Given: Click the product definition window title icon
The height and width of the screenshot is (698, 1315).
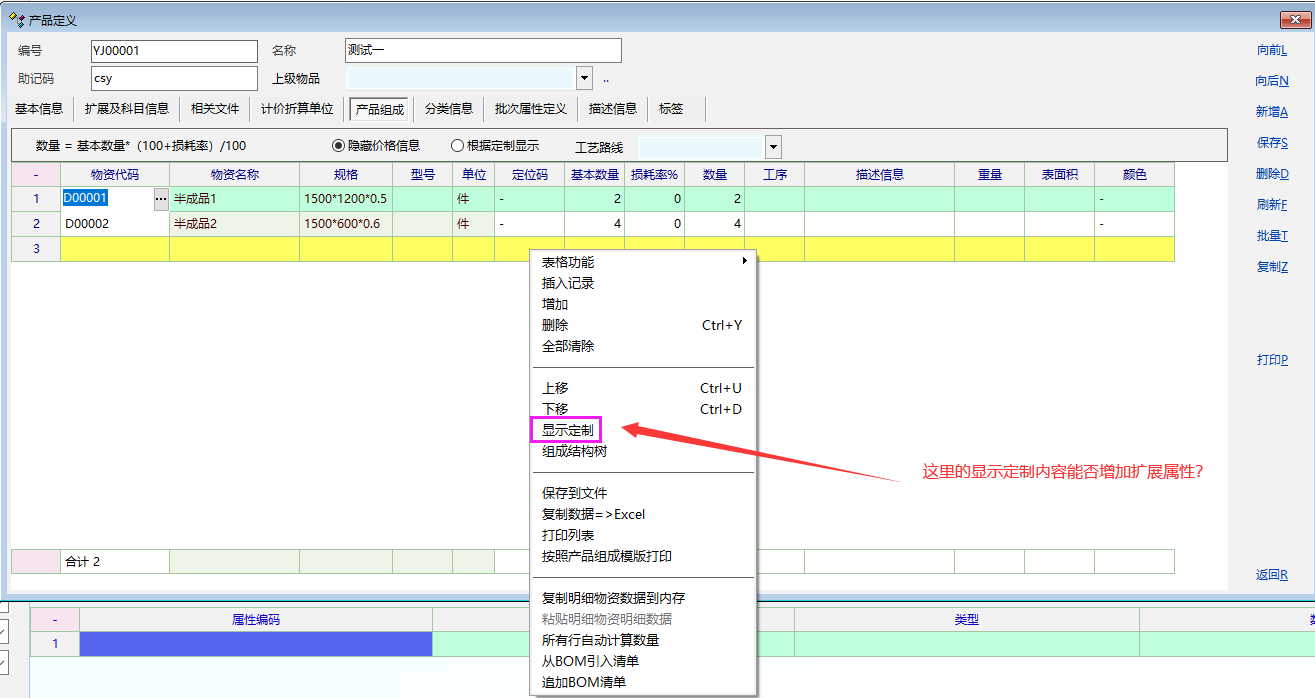Looking at the screenshot, I should point(16,19).
